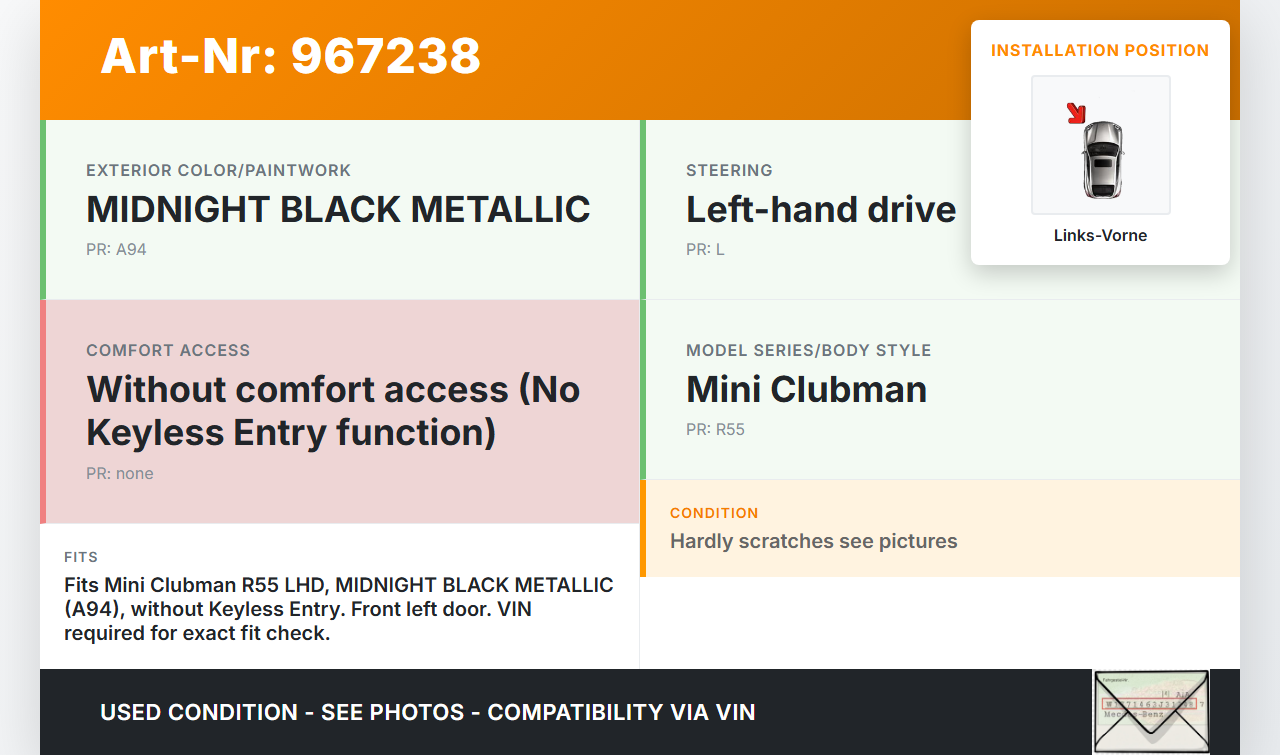The height and width of the screenshot is (755, 1280).
Task: Click the Left-hand drive steering value
Action: click(x=821, y=210)
